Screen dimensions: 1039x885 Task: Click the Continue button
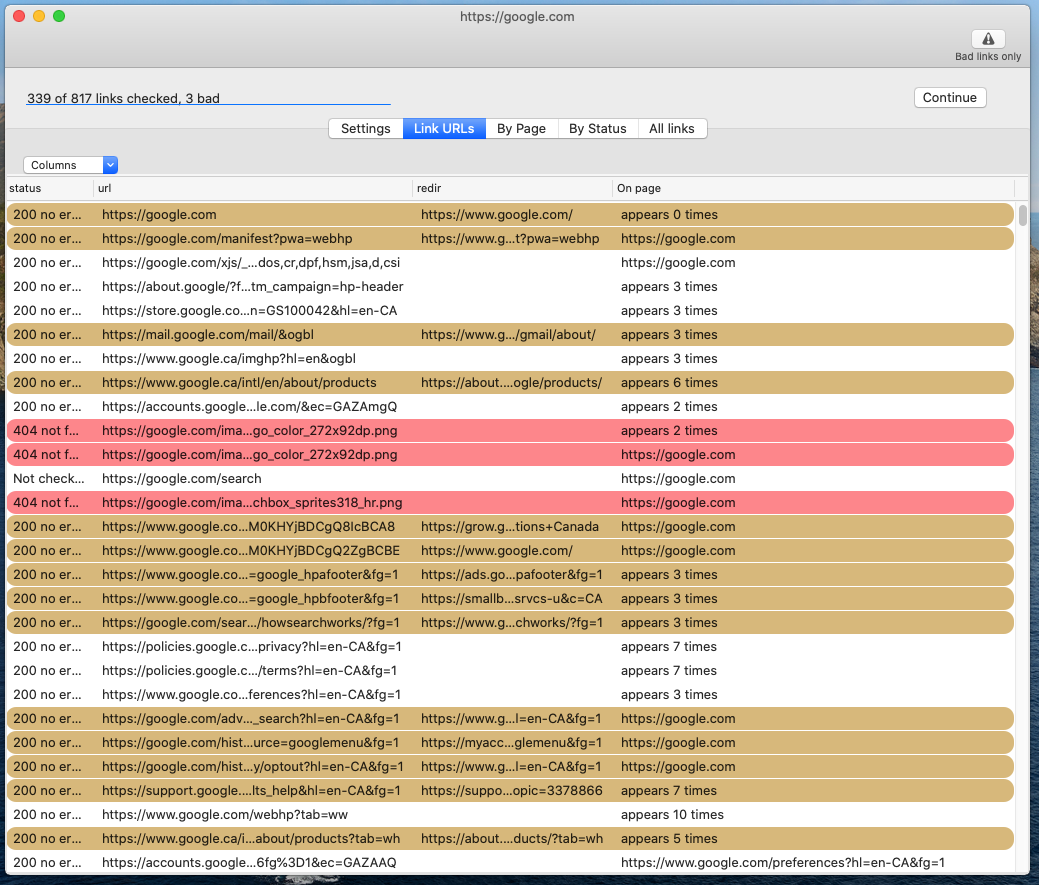click(x=950, y=97)
